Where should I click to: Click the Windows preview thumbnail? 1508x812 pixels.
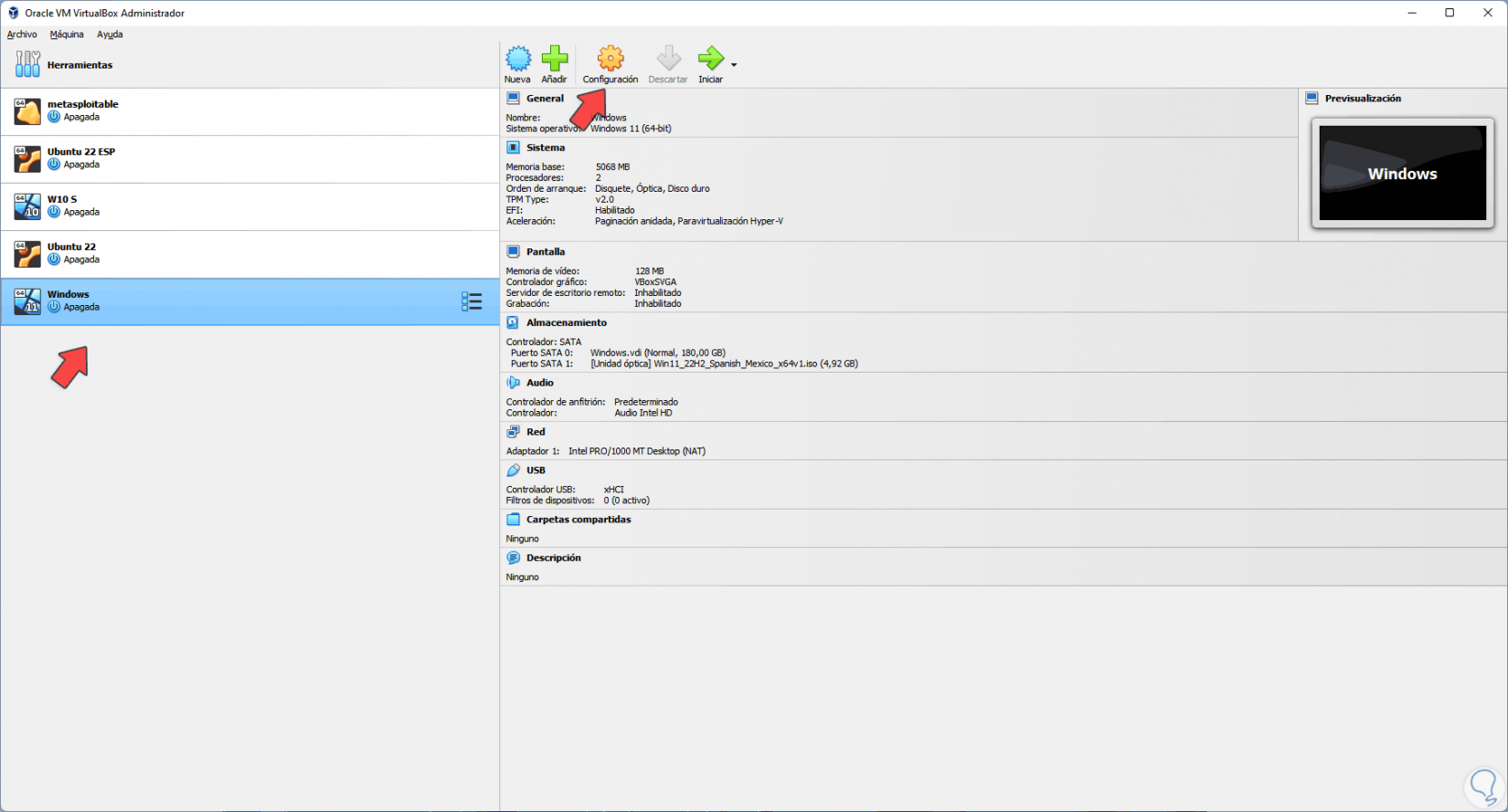tap(1403, 173)
